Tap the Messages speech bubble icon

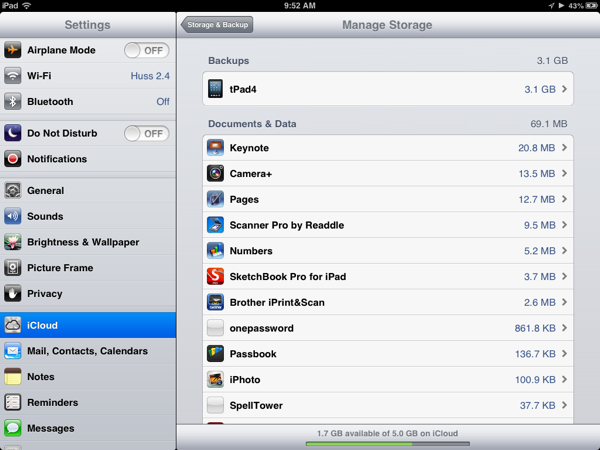tap(13, 428)
